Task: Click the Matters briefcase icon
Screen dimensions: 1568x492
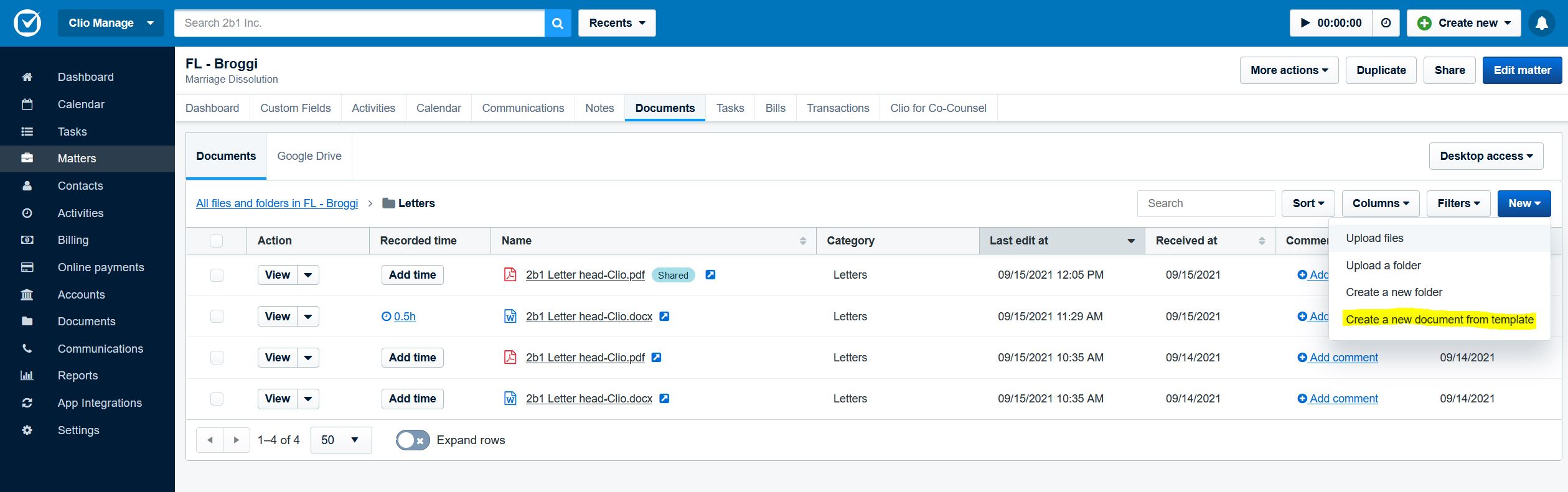Action: click(x=27, y=158)
